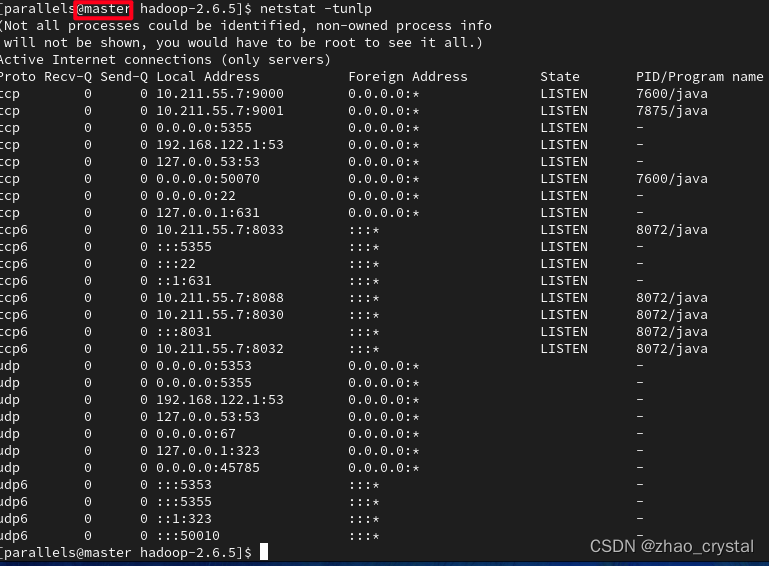Select local address 0.0.0.0:50070
Screen dimensions: 769x566
(207, 179)
